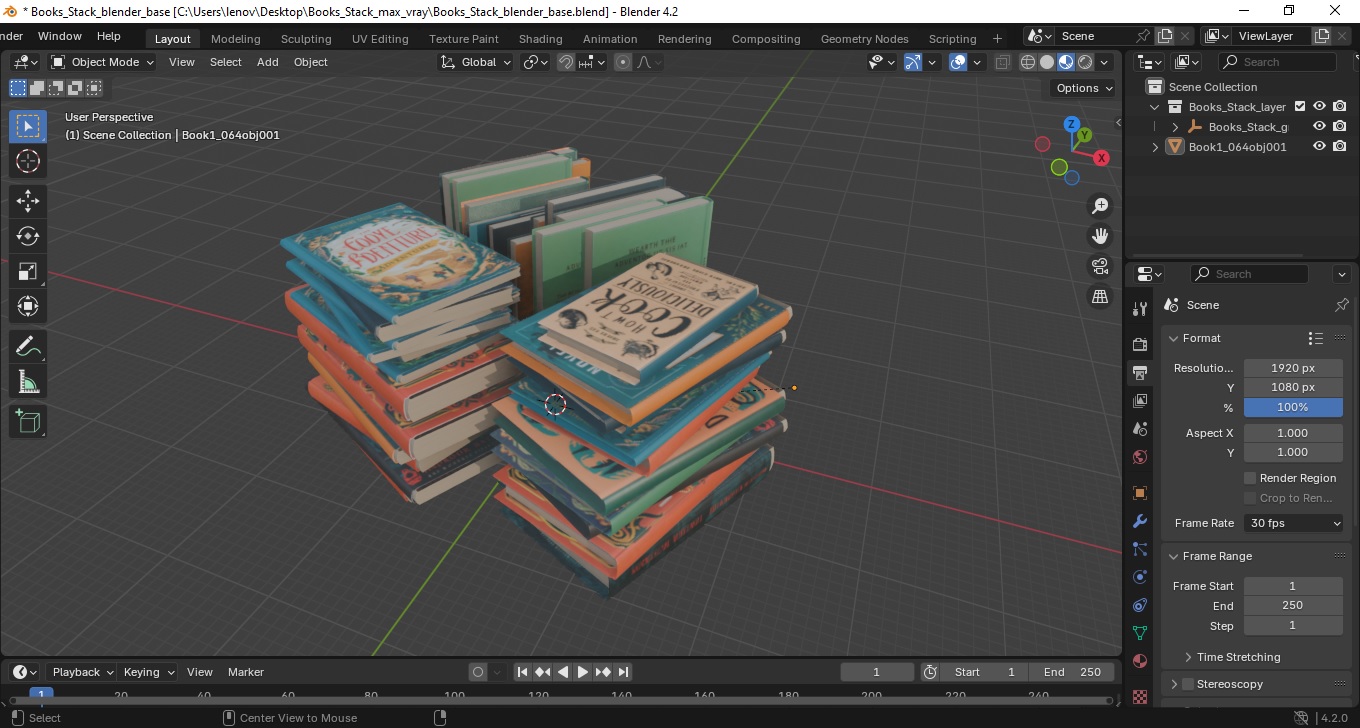1360x728 pixels.
Task: Enable the Render Region checkbox
Action: pyautogui.click(x=1250, y=478)
